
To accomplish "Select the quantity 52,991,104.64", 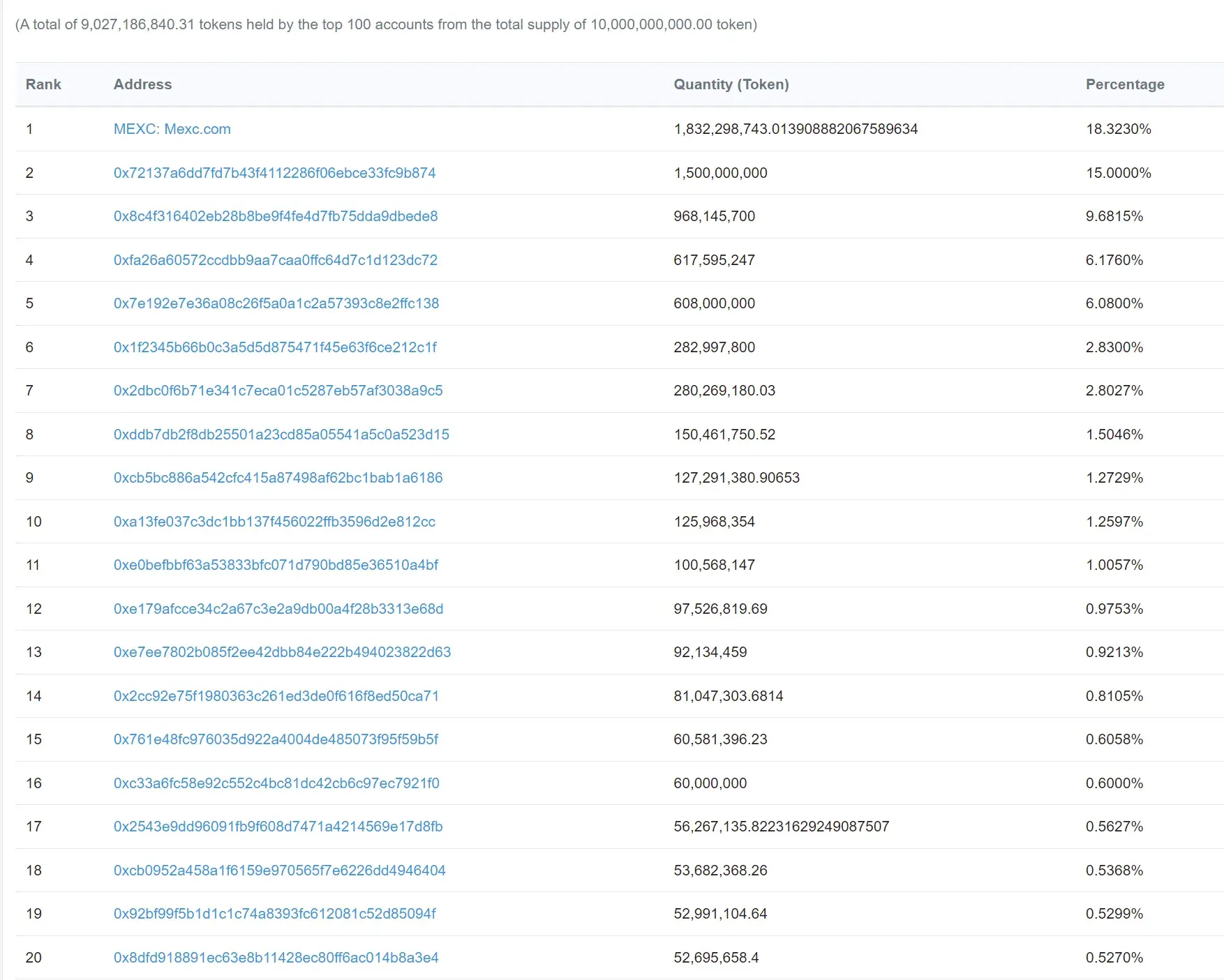I will pos(720,914).
